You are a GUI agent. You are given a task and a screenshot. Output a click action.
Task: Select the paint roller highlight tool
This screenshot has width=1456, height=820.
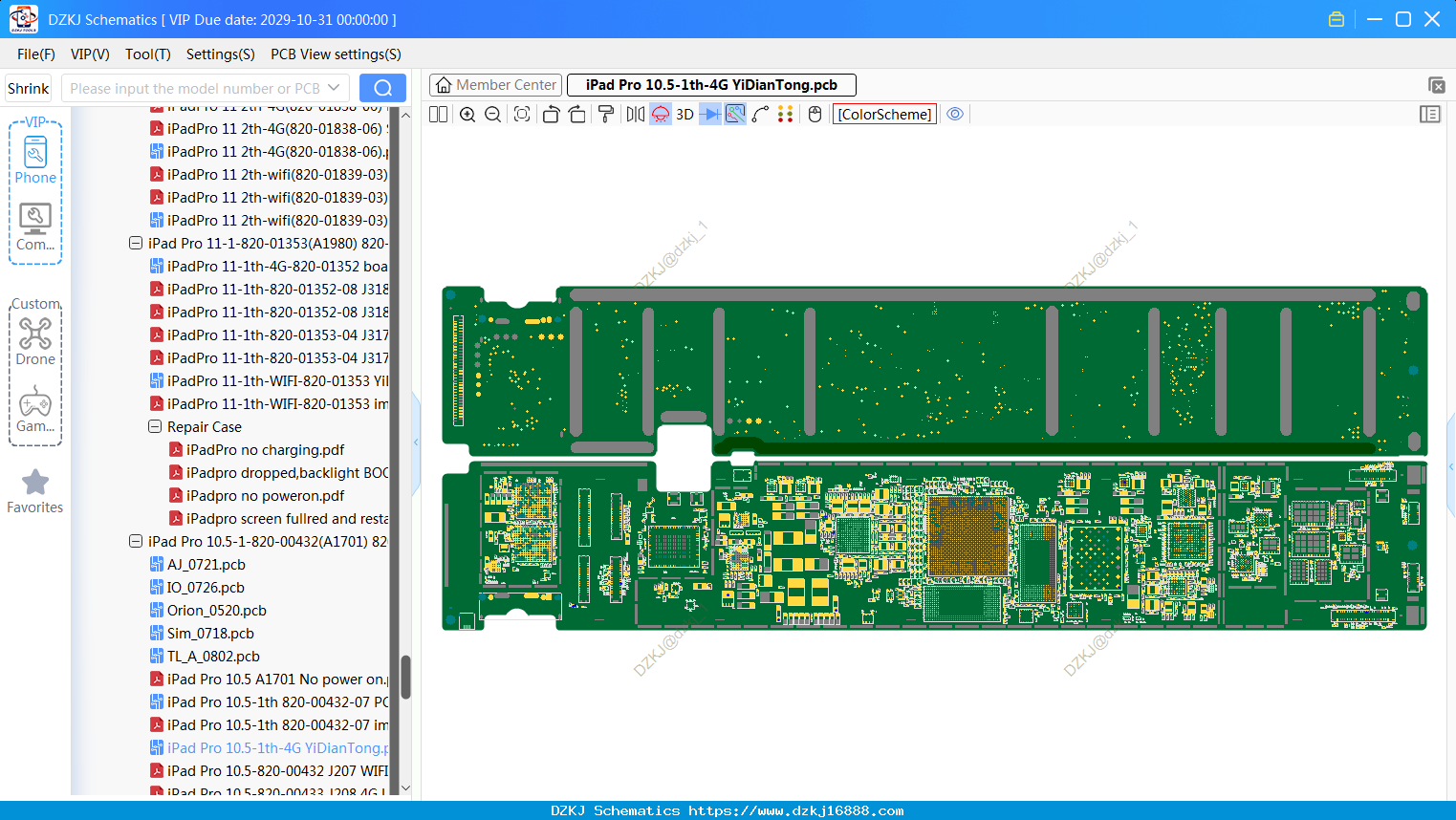click(606, 115)
